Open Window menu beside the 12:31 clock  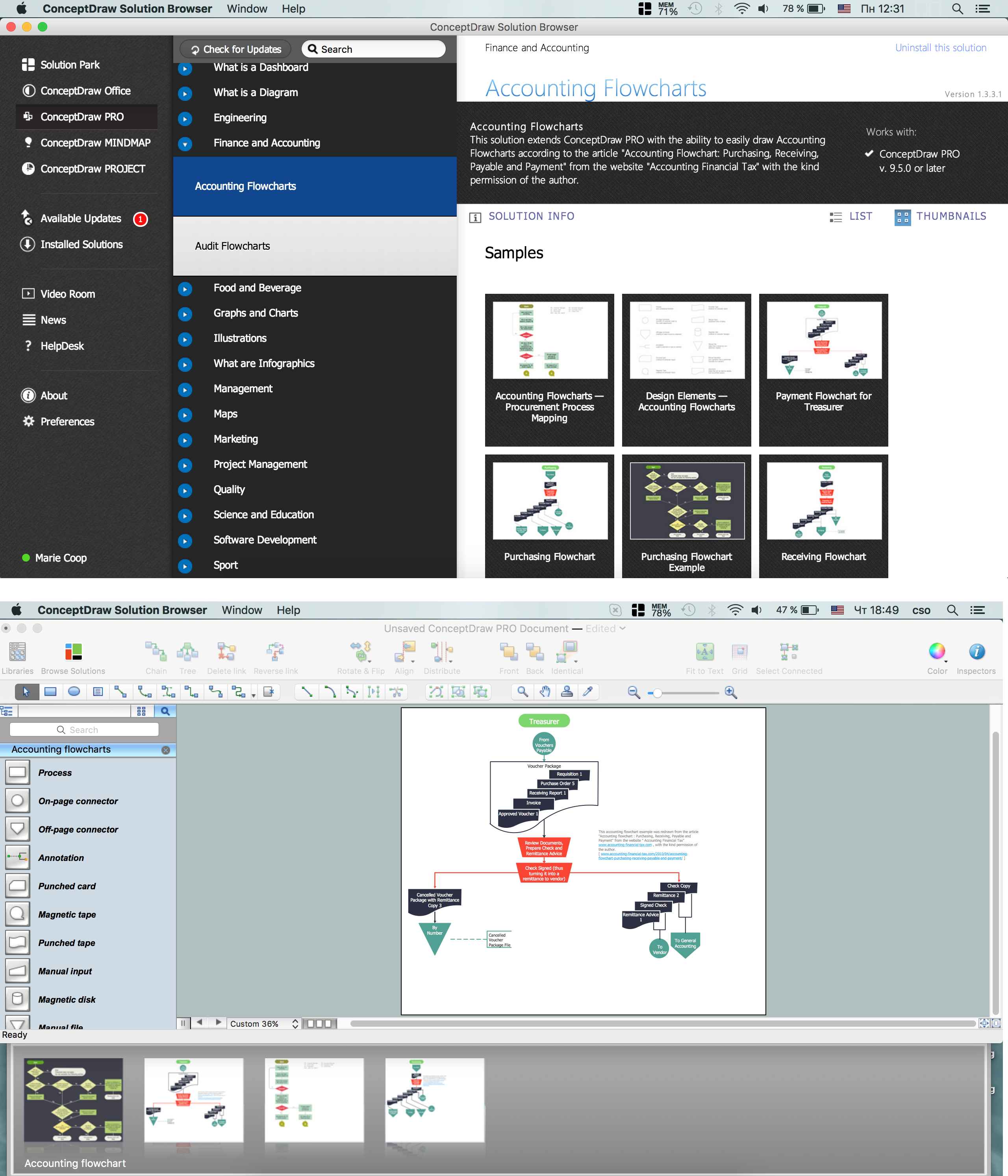(247, 9)
